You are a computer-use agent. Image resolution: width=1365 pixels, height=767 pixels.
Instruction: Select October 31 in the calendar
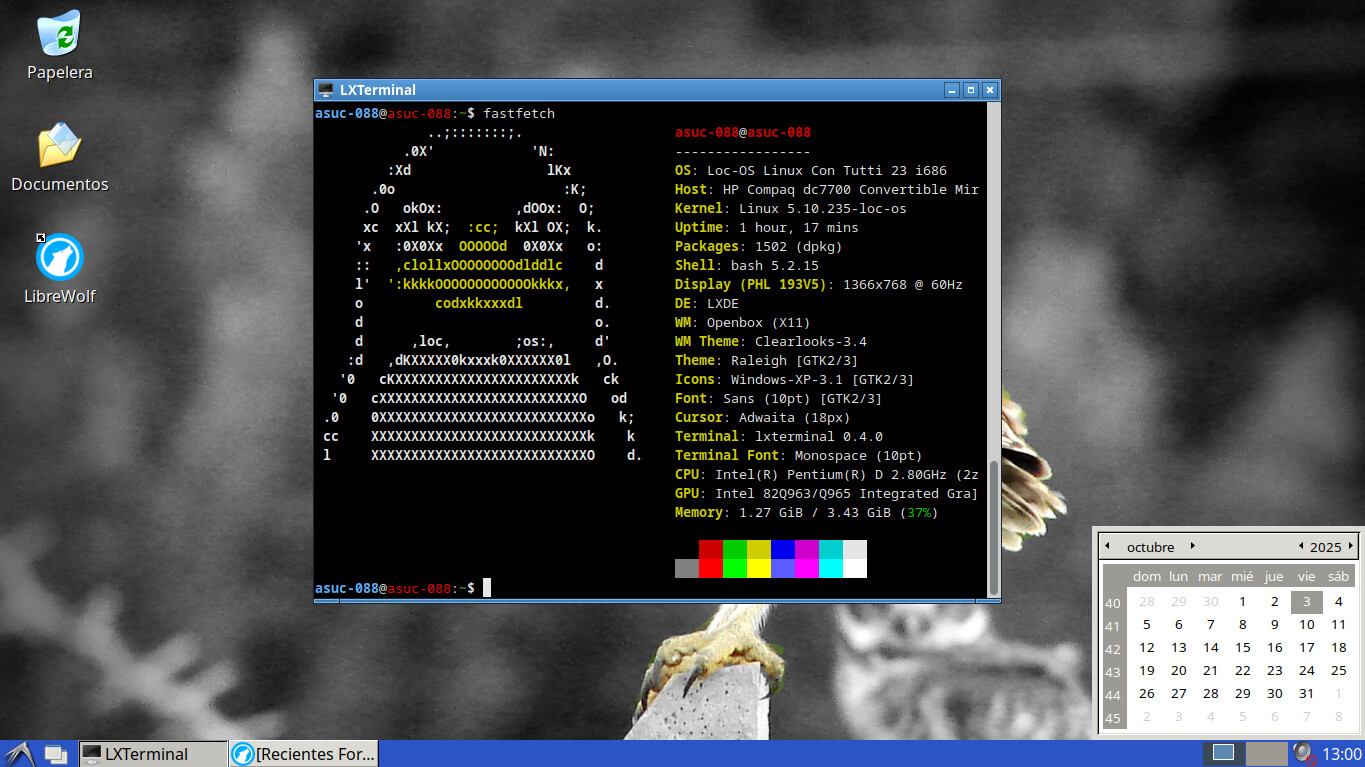[x=1306, y=693]
